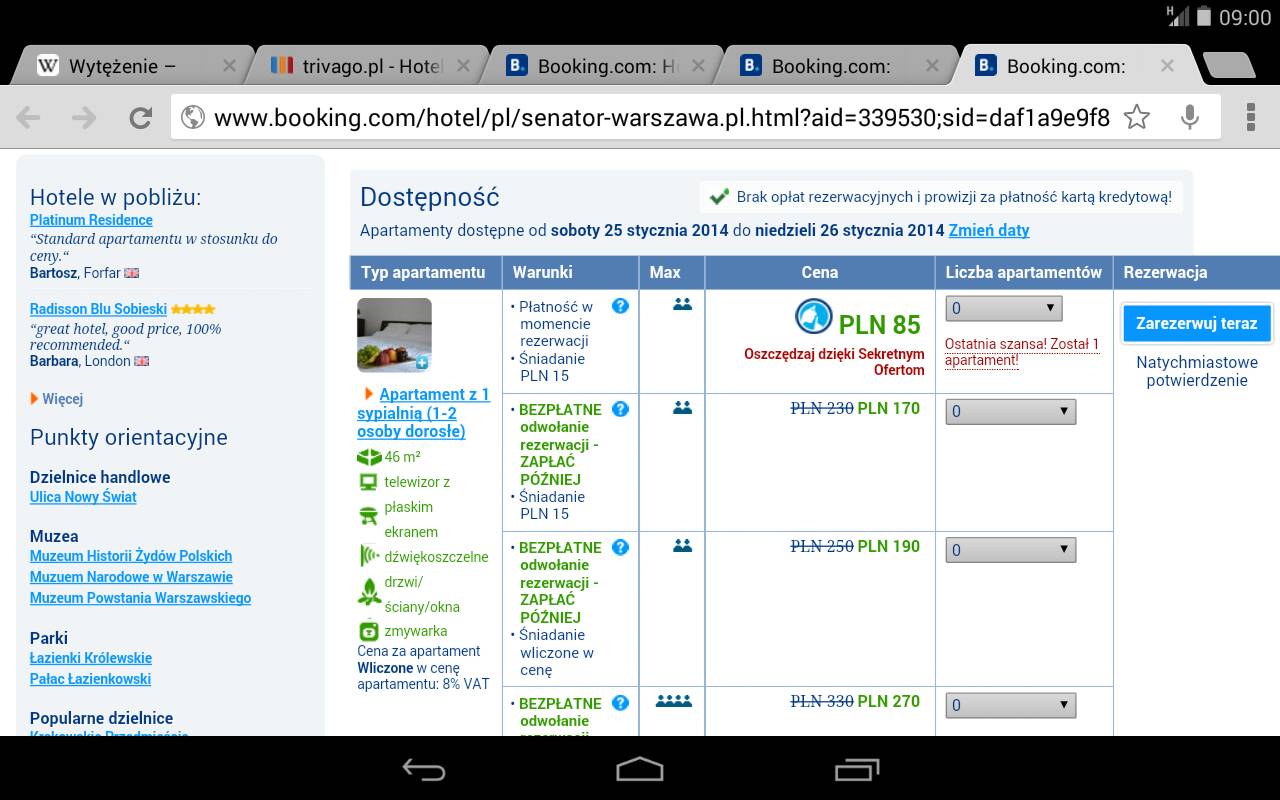
Task: Open the Muzeum Narodowe w Warszawie link
Action: click(x=131, y=577)
